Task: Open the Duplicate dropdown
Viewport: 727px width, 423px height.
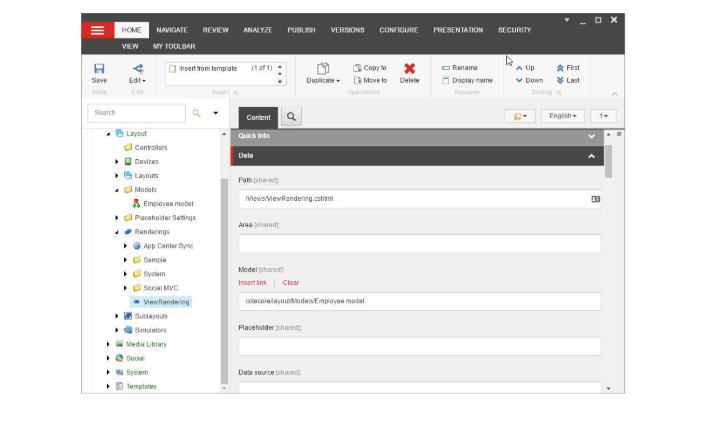Action: click(x=338, y=81)
